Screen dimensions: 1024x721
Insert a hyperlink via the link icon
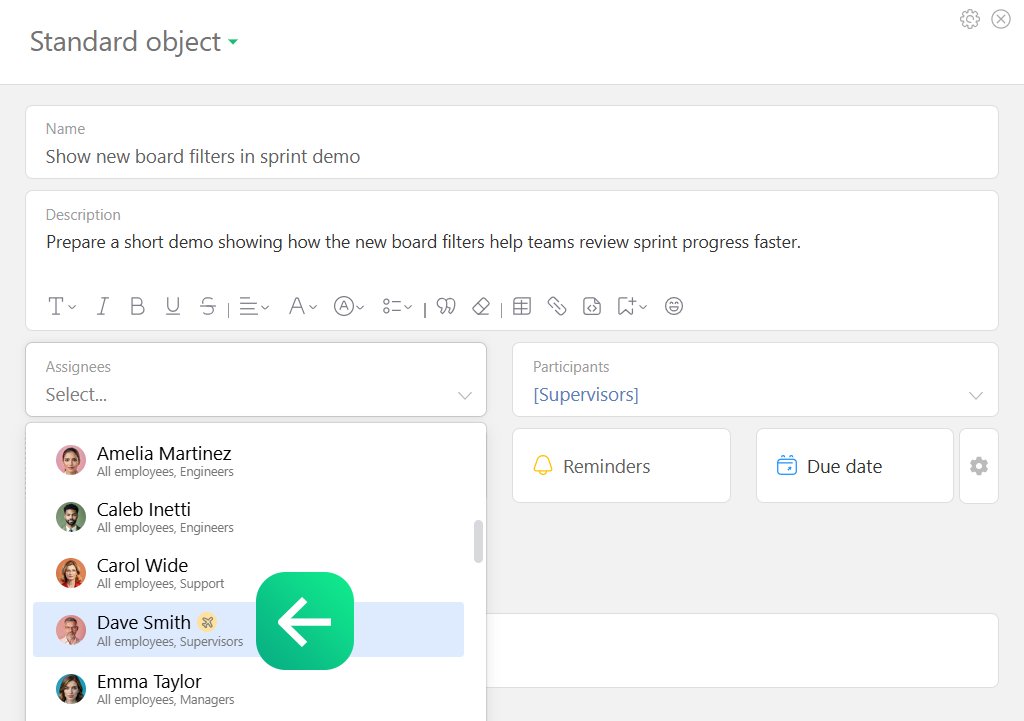point(556,306)
